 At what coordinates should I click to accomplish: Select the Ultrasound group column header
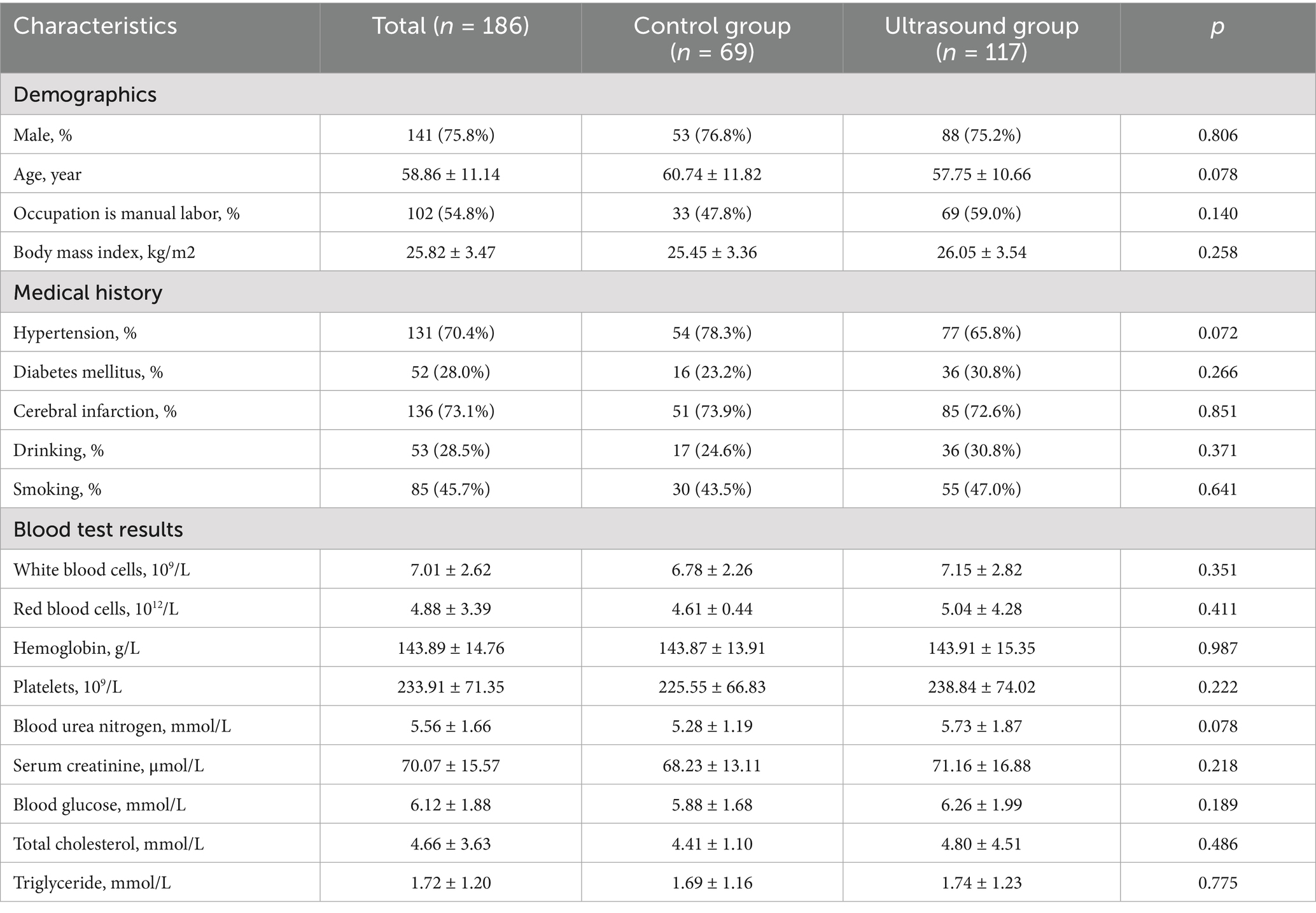point(981,38)
